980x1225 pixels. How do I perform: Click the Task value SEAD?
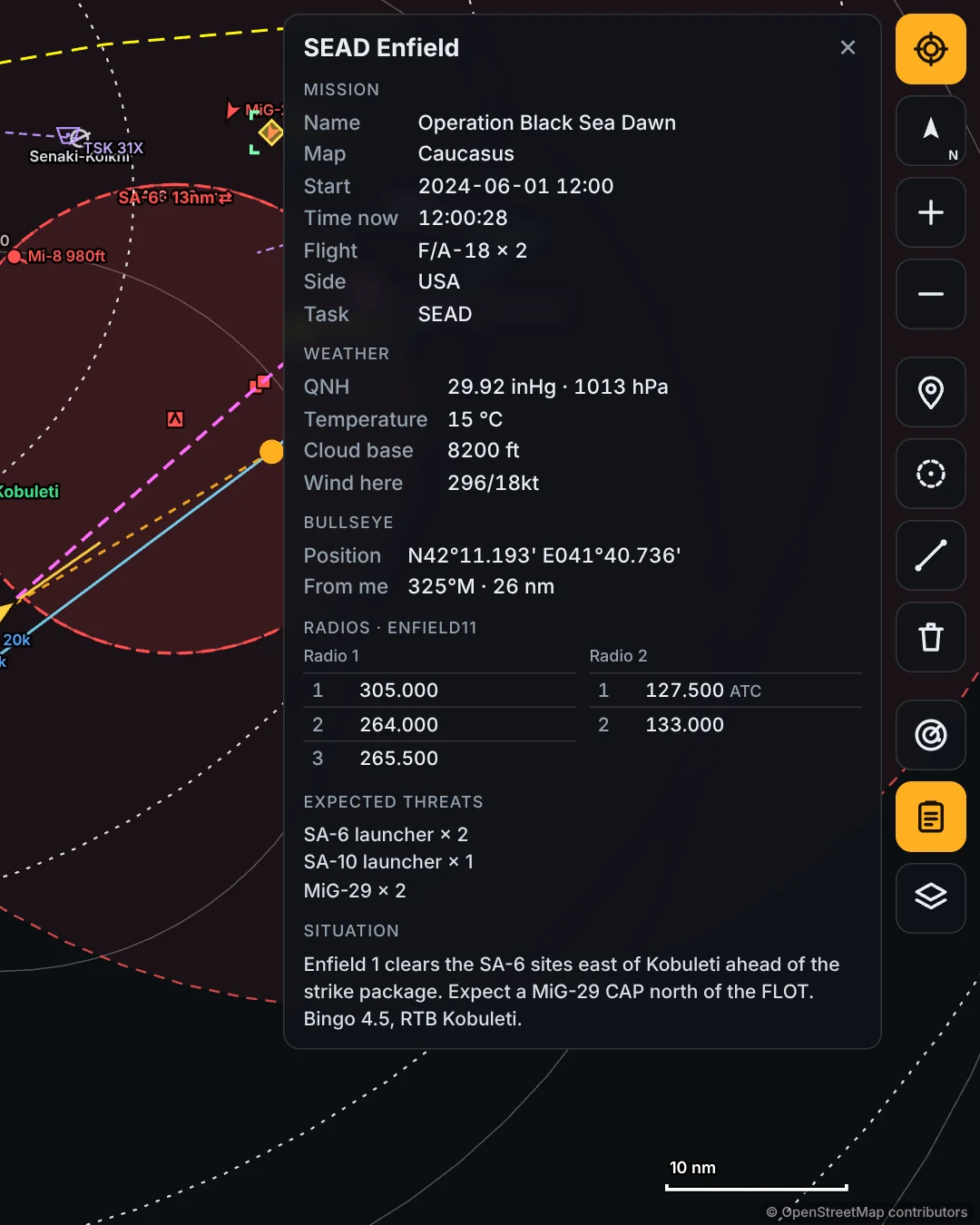(445, 314)
